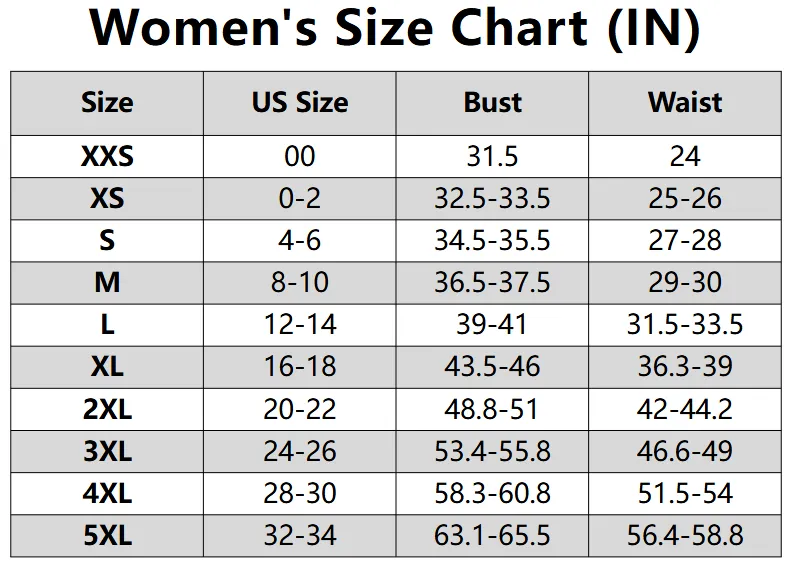Click the Bust column header
Screen dimensions: 791x570
coord(492,102)
